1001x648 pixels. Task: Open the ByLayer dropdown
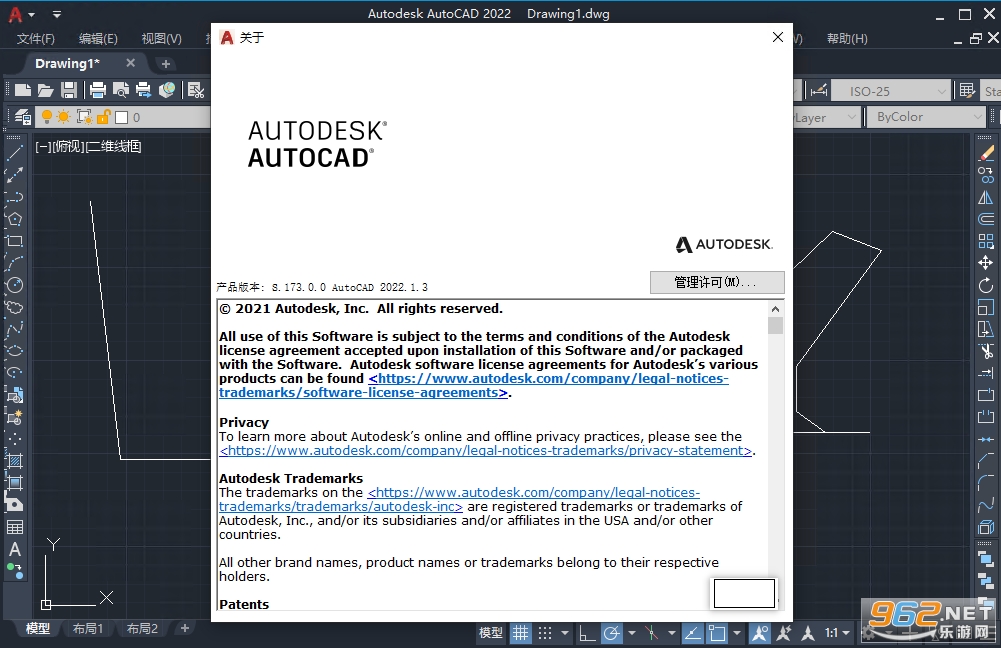(826, 117)
